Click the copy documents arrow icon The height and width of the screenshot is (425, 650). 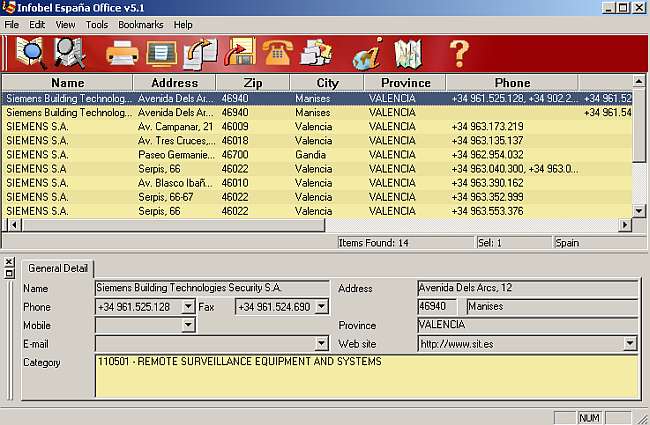tap(201, 53)
